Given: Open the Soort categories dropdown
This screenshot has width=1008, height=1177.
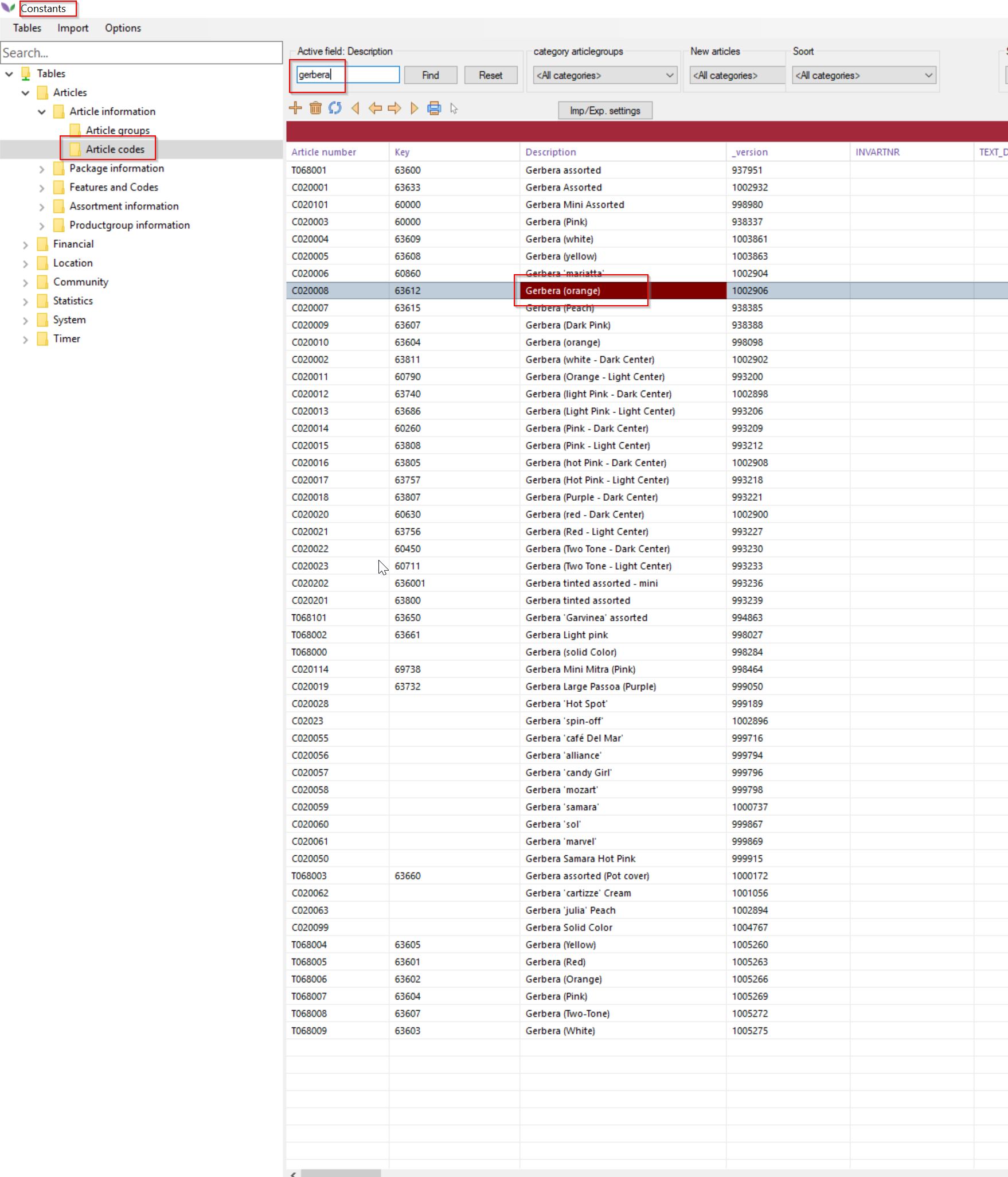Looking at the screenshot, I should [x=864, y=75].
